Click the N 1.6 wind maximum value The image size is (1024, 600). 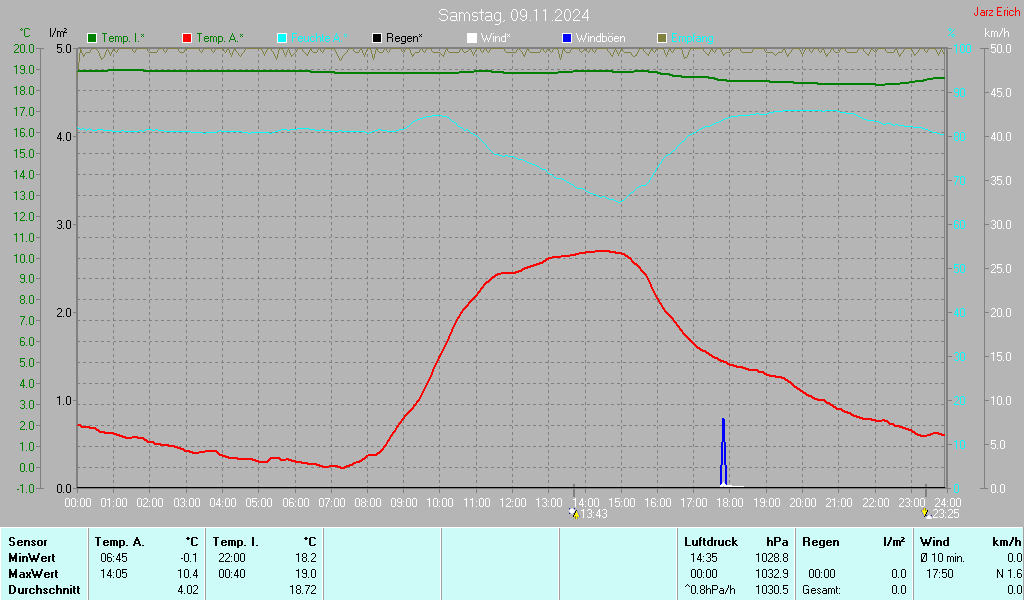[1009, 574]
